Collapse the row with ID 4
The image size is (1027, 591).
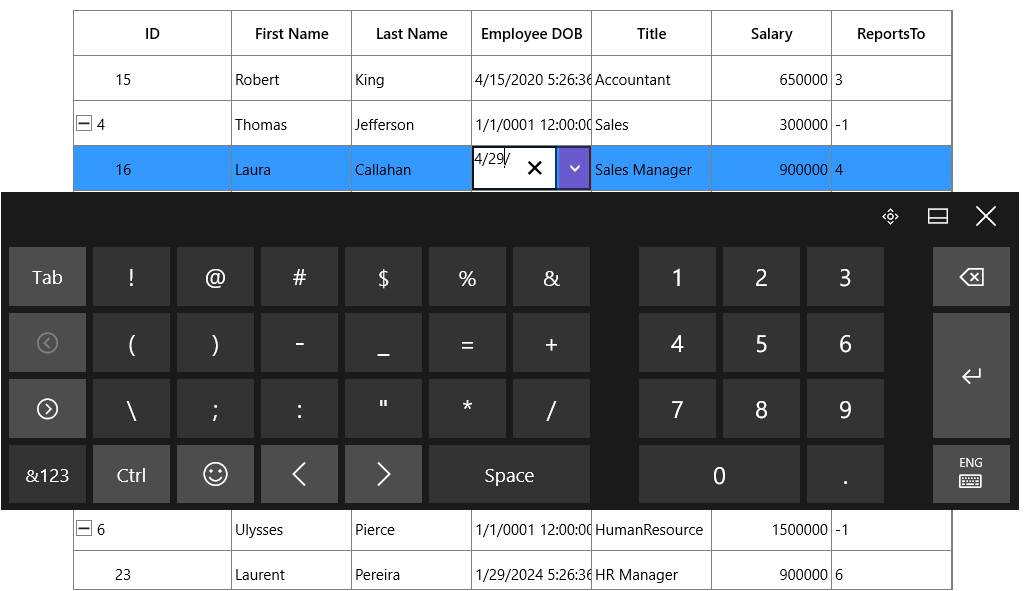(x=84, y=123)
